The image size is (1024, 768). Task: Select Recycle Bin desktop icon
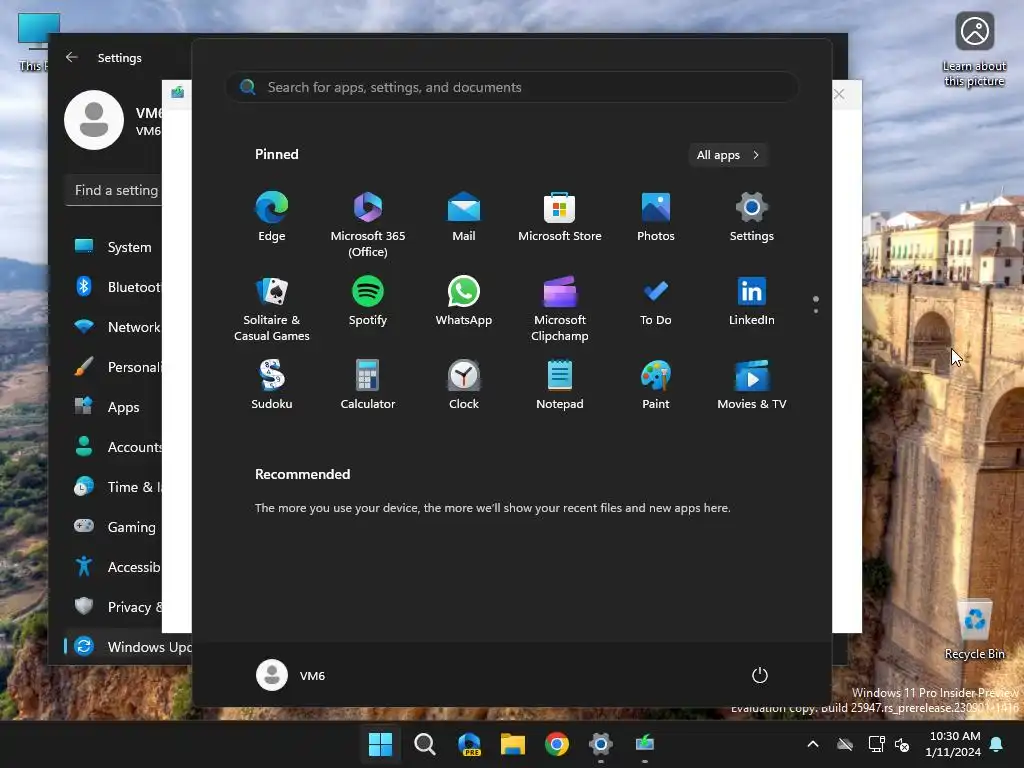[x=974, y=630]
